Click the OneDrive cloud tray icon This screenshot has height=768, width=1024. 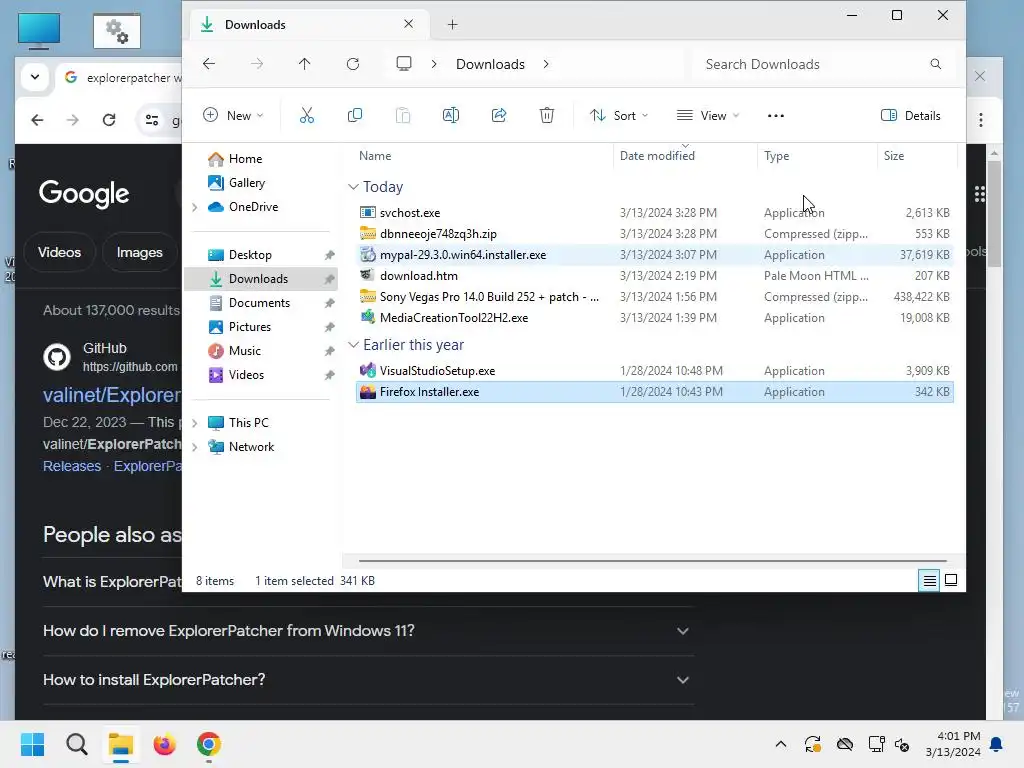pyautogui.click(x=845, y=744)
